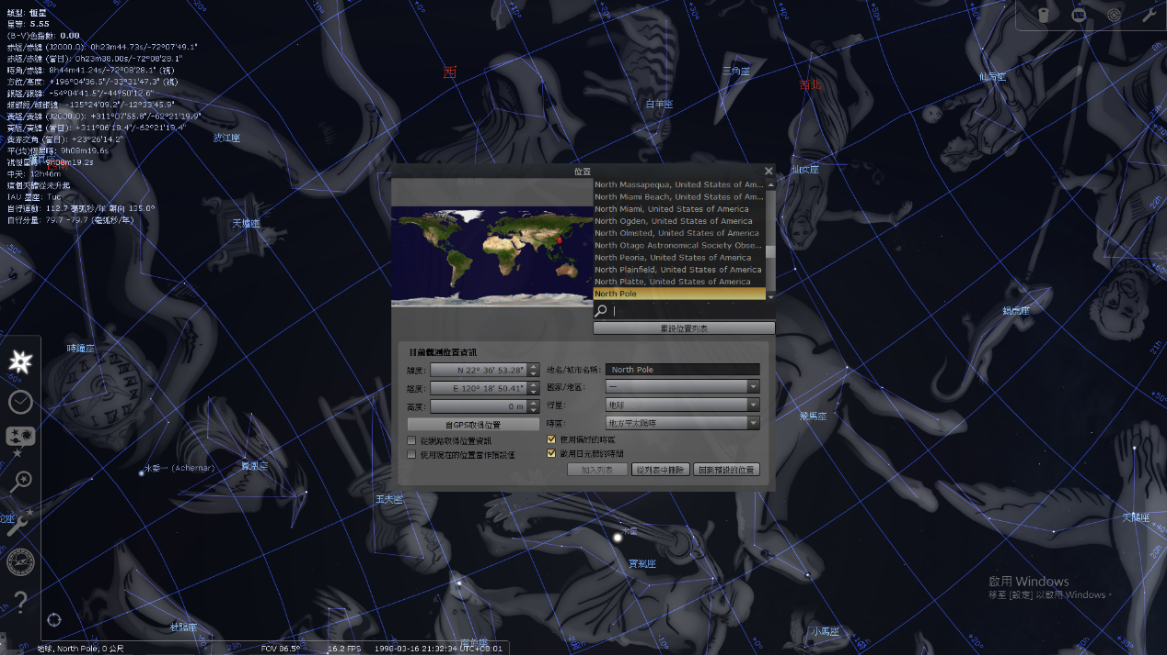Open Sky and Viewing Options icon
This screenshot has height=655, width=1167.
pos(20,438)
